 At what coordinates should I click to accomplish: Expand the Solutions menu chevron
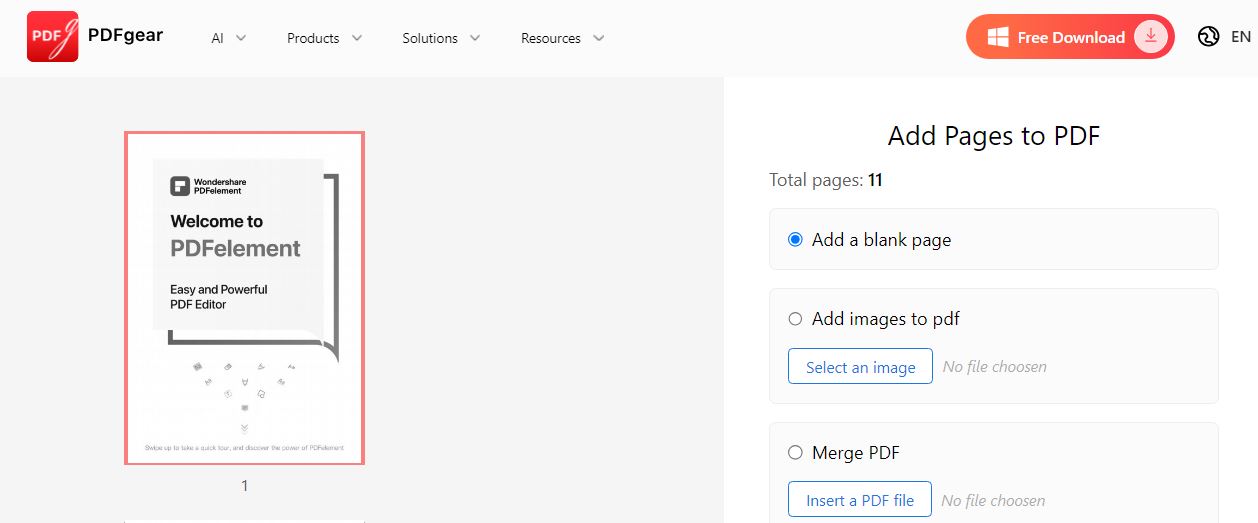[x=475, y=38]
